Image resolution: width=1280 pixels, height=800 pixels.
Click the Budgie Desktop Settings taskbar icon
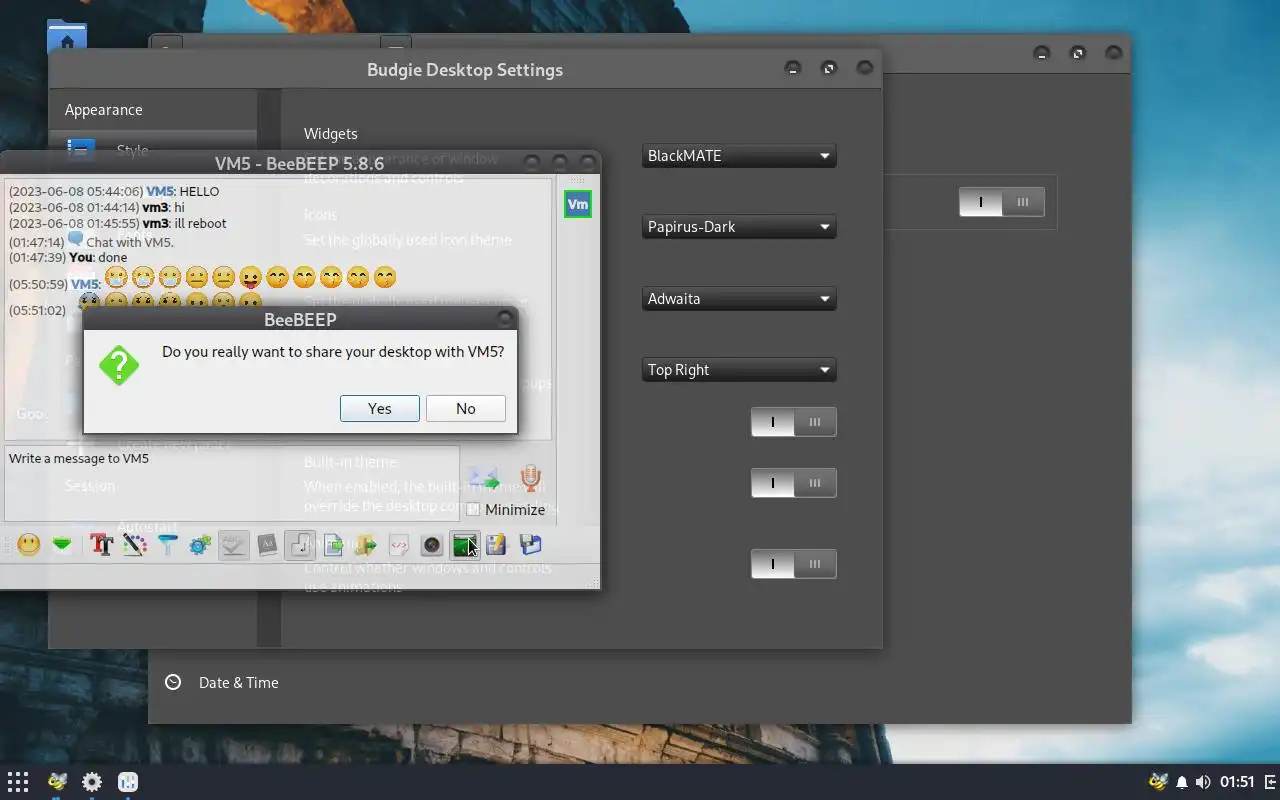click(128, 782)
